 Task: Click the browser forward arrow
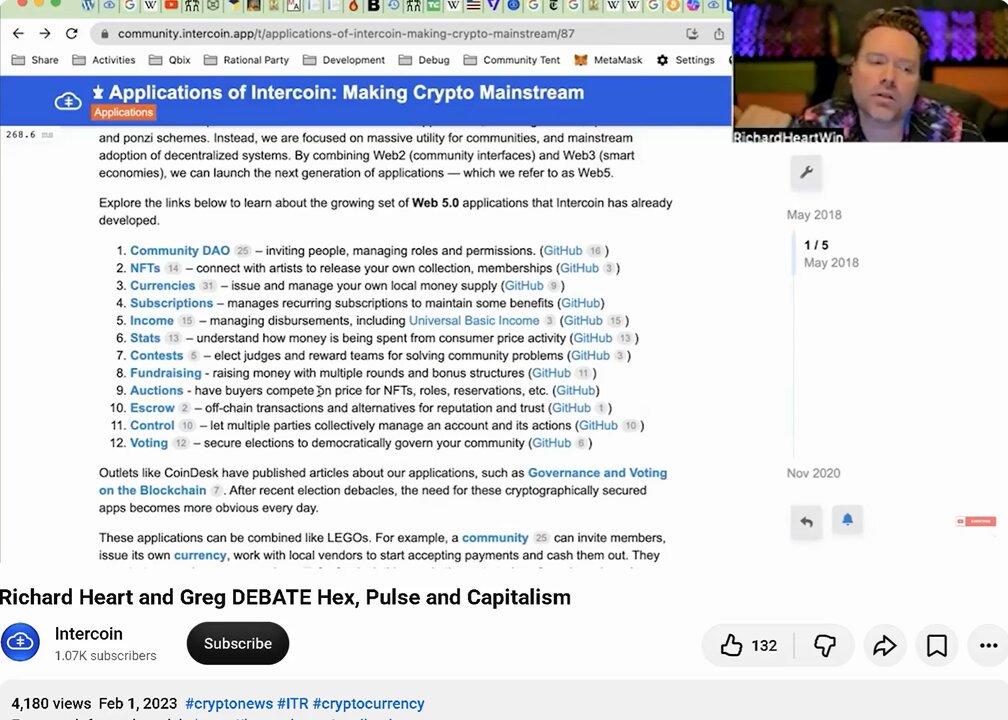pos(45,33)
